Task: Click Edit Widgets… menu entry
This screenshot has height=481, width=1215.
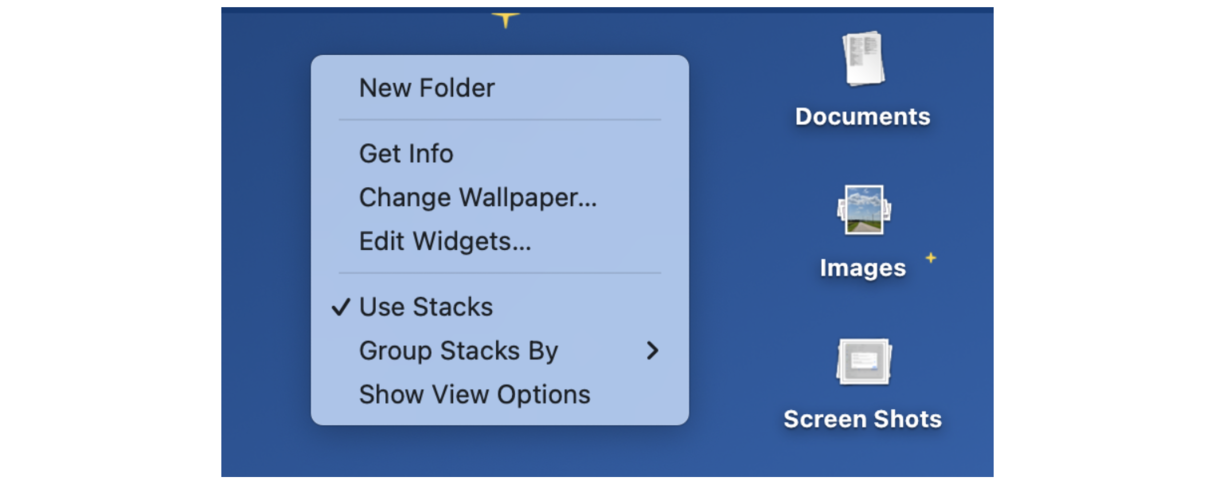Action: 445,242
